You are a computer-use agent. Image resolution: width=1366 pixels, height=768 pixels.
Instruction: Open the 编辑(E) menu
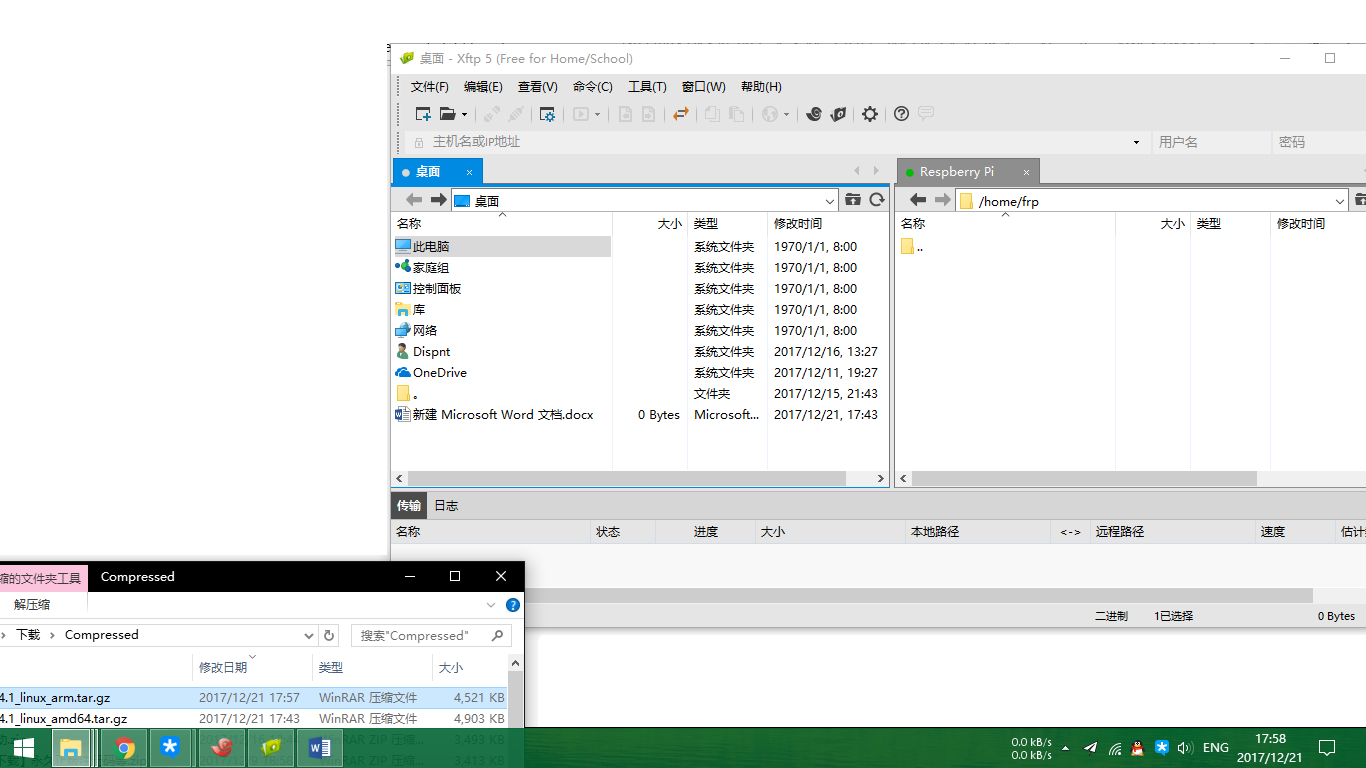coord(483,87)
